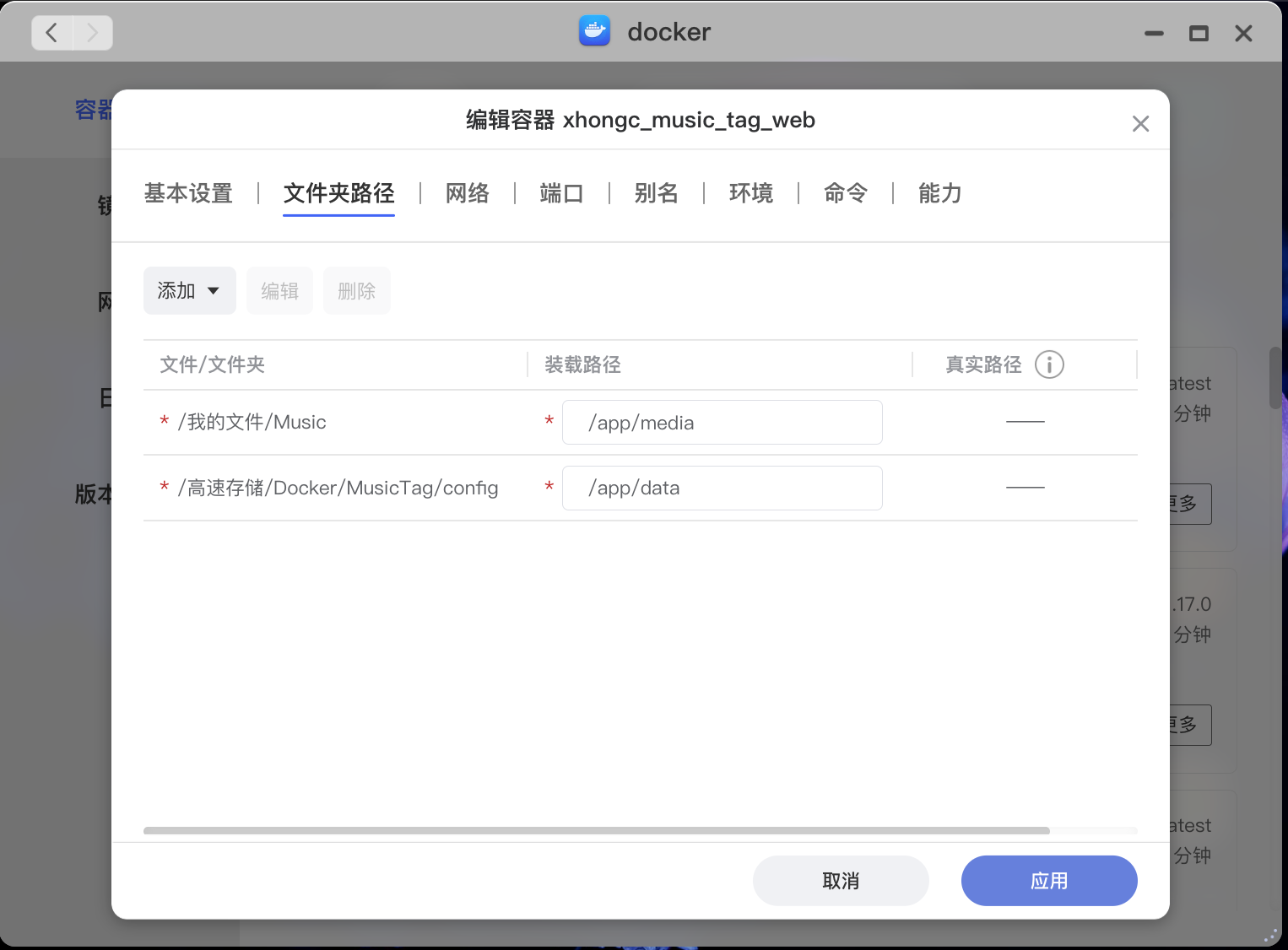Switch to the 能力 tab
Viewport: 1288px width, 950px height.
click(939, 193)
